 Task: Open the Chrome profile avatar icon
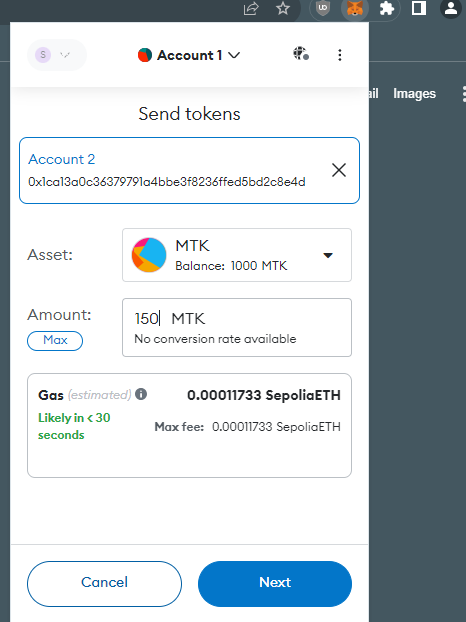coord(451,8)
